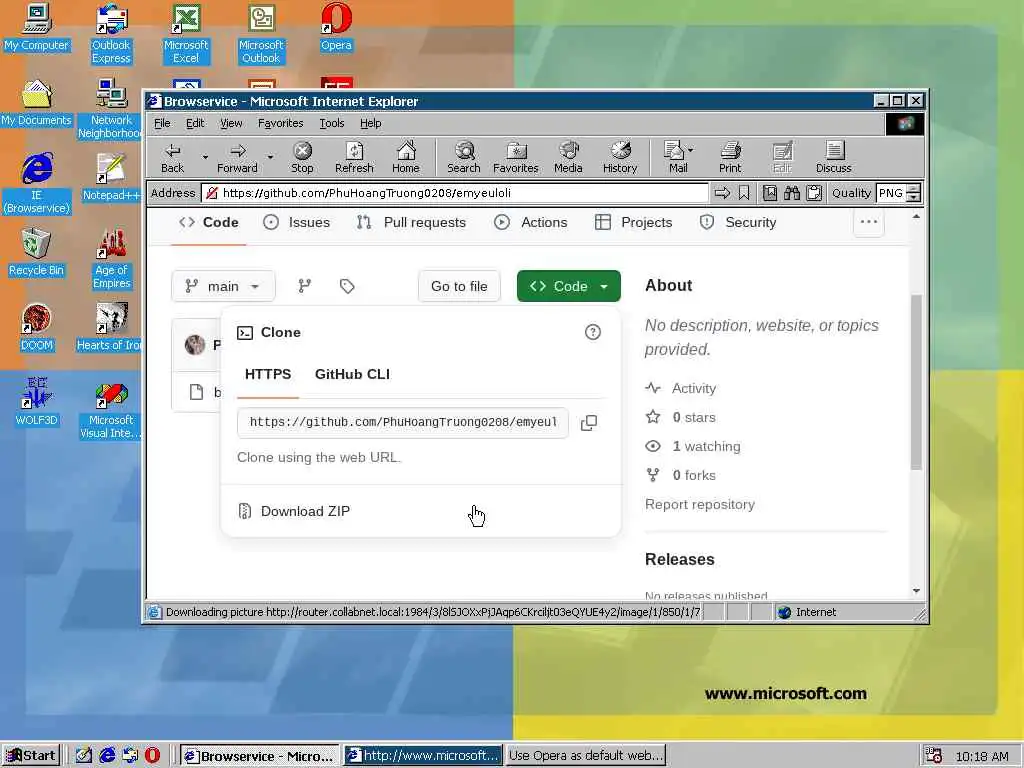1024x768 pixels.
Task: Click the address bar URL field
Action: (x=455, y=193)
